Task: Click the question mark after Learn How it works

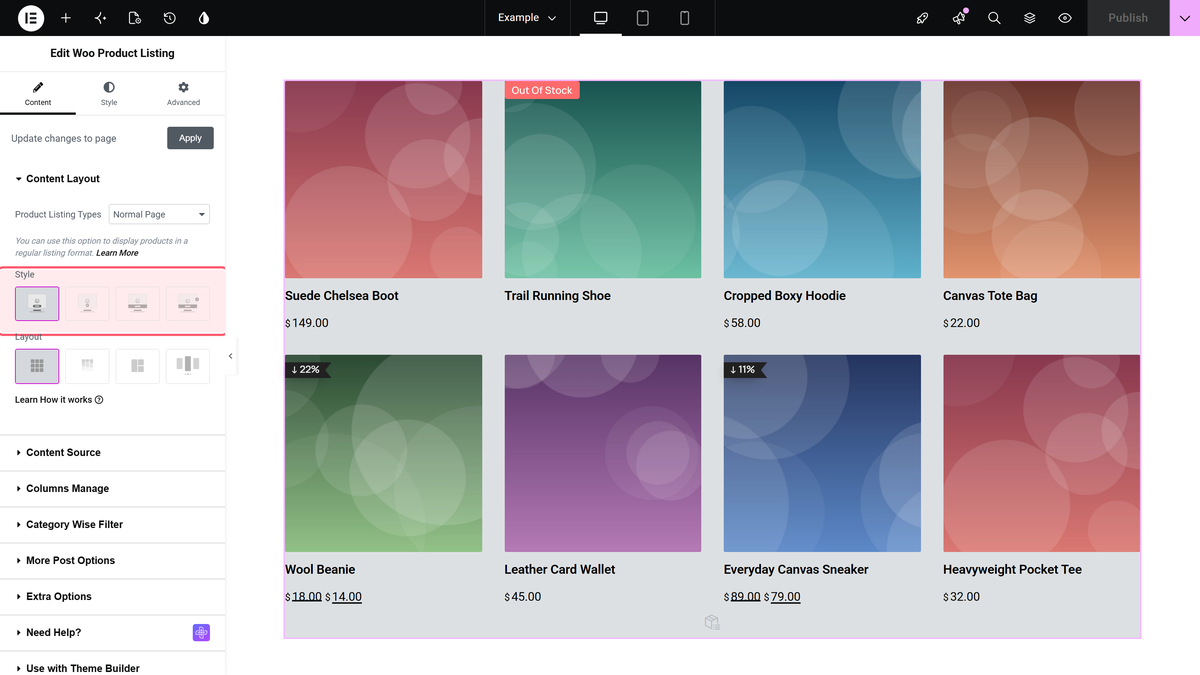Action: pyautogui.click(x=99, y=400)
